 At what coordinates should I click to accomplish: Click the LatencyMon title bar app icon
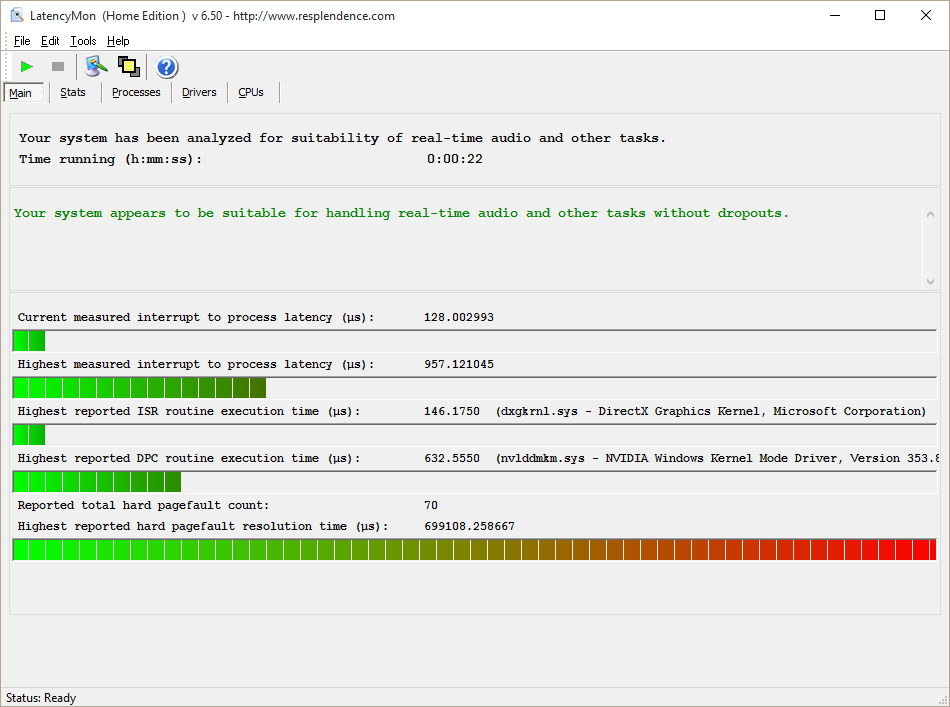pyautogui.click(x=17, y=16)
